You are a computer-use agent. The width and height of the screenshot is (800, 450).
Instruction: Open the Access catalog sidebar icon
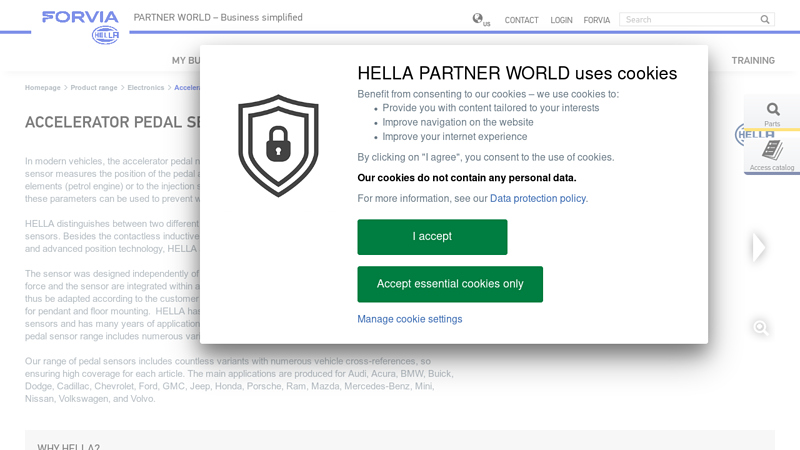[772, 155]
